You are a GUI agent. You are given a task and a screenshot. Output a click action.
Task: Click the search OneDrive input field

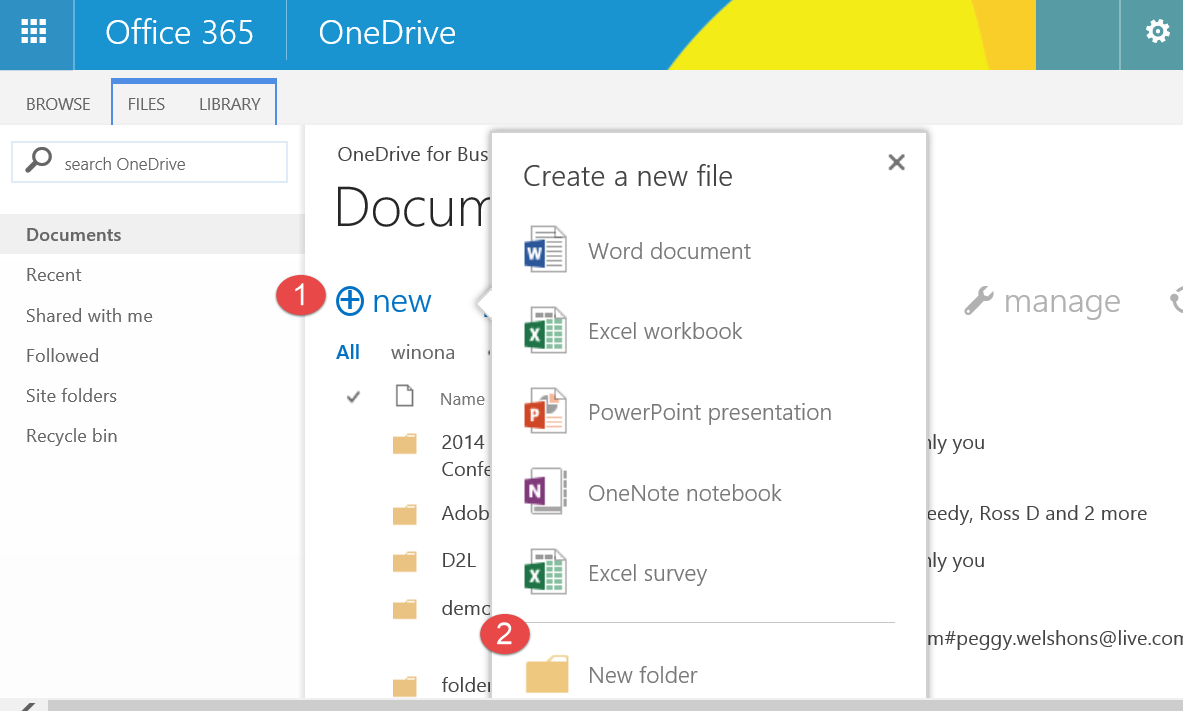(165, 163)
